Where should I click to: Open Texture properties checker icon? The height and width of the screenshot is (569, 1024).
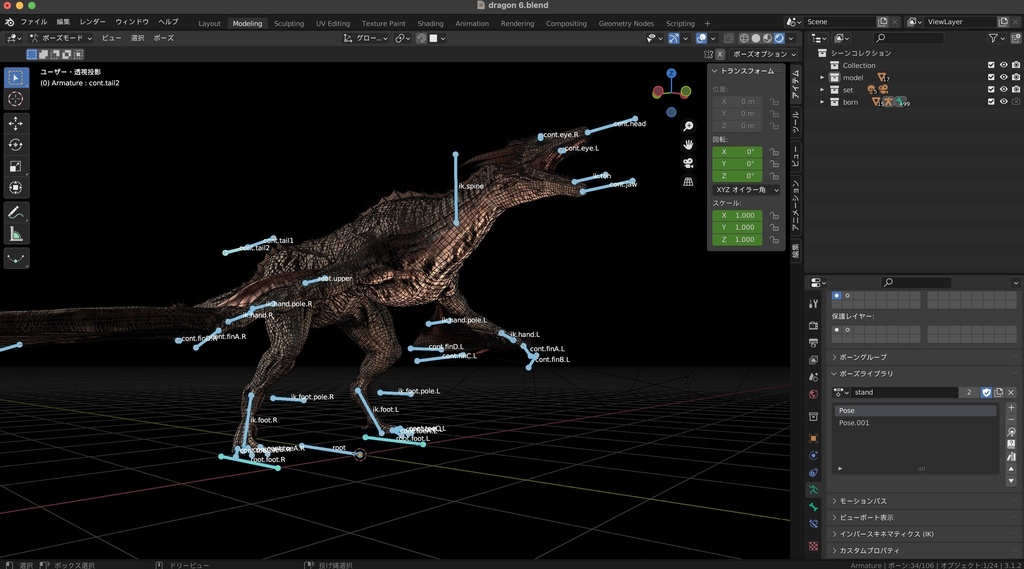pyautogui.click(x=813, y=545)
